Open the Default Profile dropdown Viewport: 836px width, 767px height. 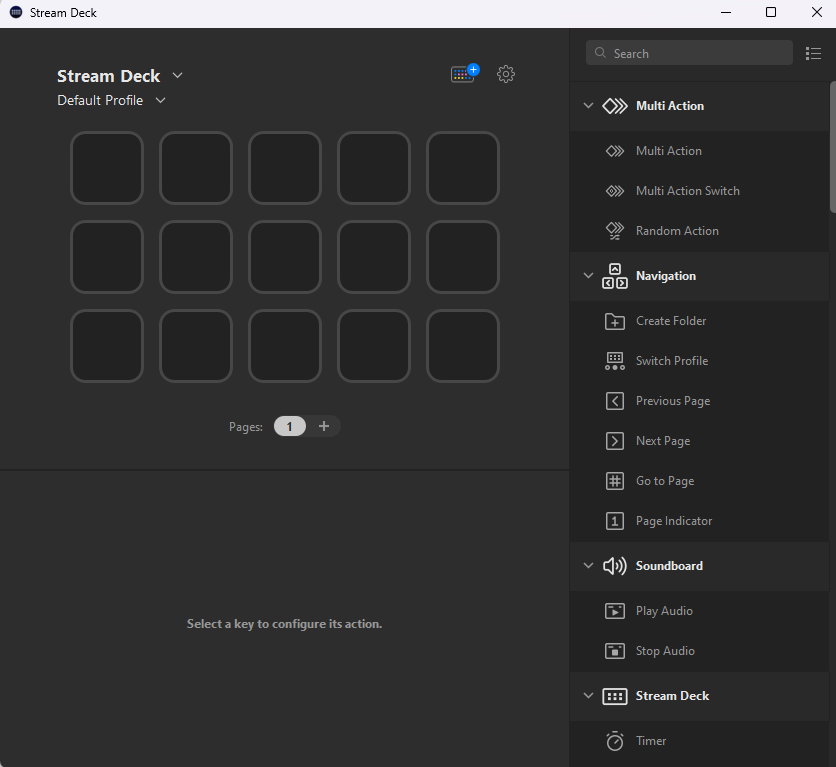click(x=160, y=100)
